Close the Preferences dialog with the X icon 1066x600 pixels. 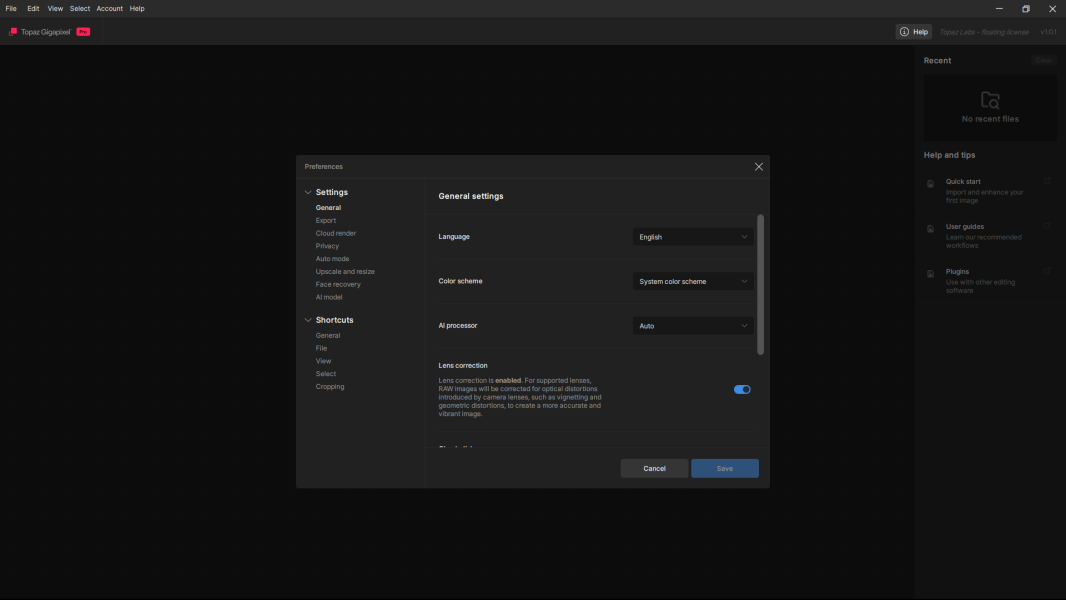[x=758, y=167]
